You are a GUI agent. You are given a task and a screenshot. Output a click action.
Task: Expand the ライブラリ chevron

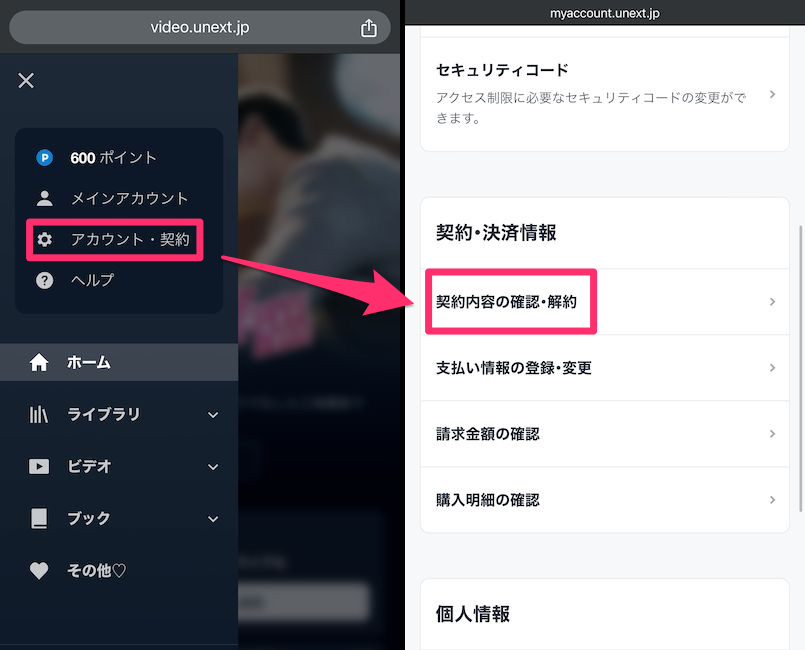click(x=213, y=415)
